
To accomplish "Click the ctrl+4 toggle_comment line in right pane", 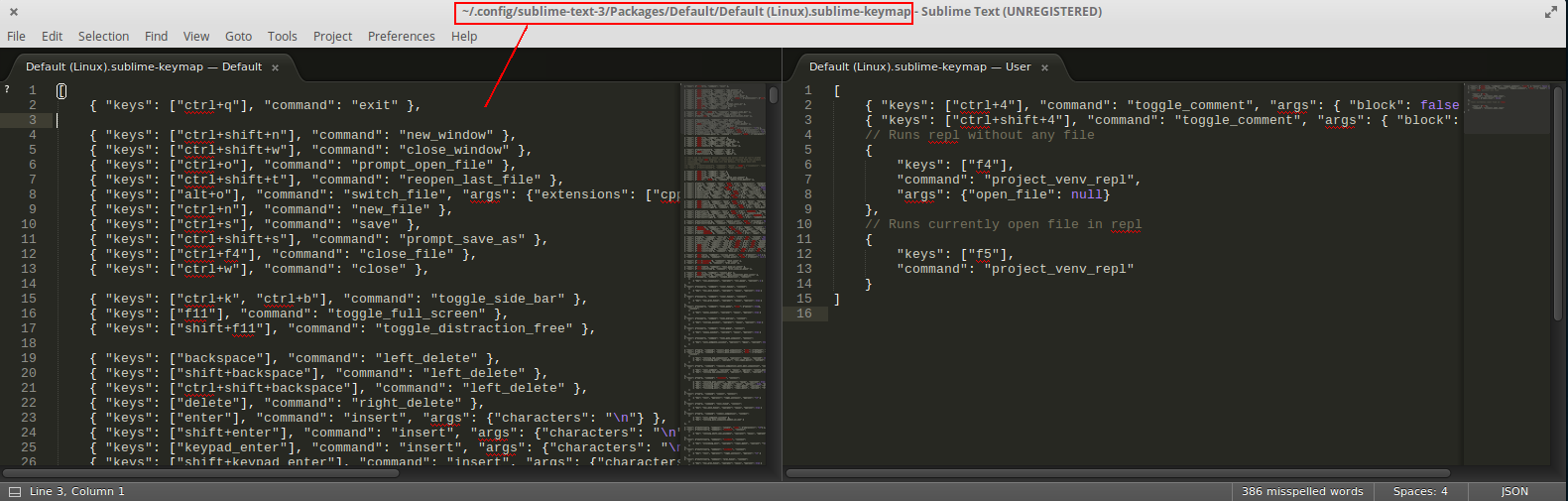I will 1162,105.
